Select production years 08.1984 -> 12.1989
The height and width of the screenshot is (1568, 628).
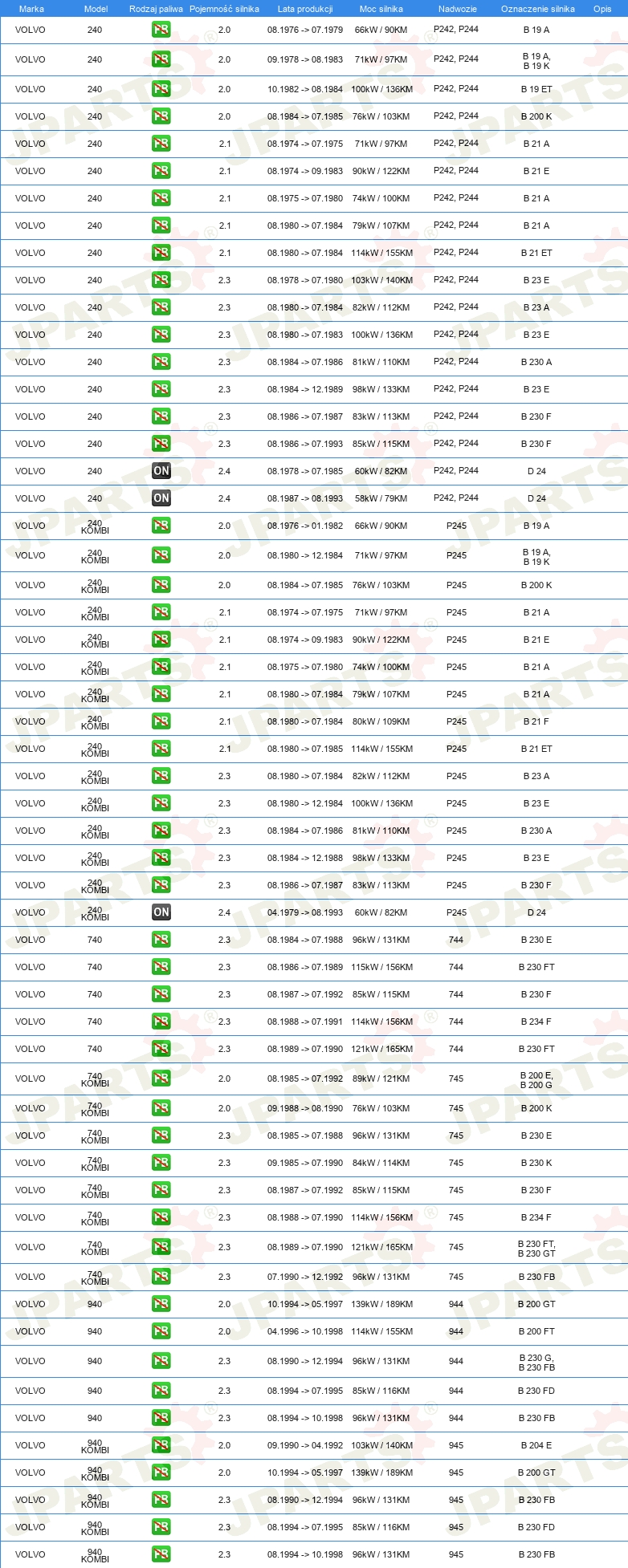click(x=305, y=389)
